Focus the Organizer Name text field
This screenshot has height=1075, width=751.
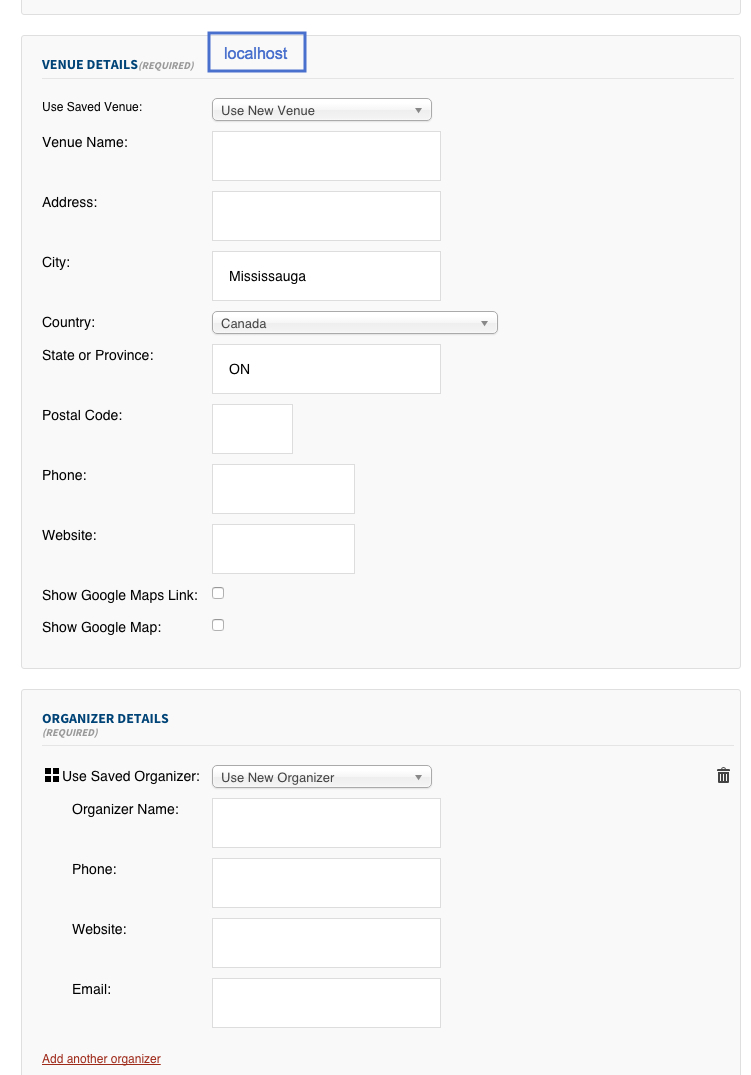click(x=326, y=823)
